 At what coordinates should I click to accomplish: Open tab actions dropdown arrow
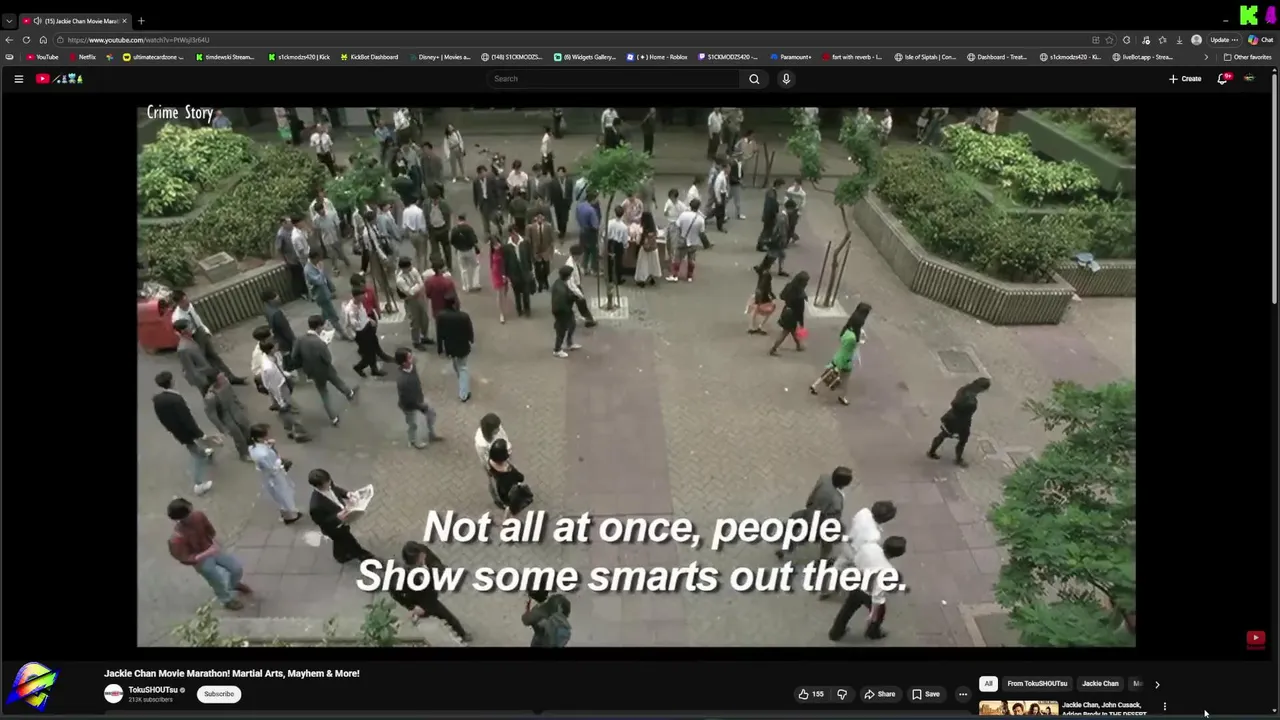[9, 21]
